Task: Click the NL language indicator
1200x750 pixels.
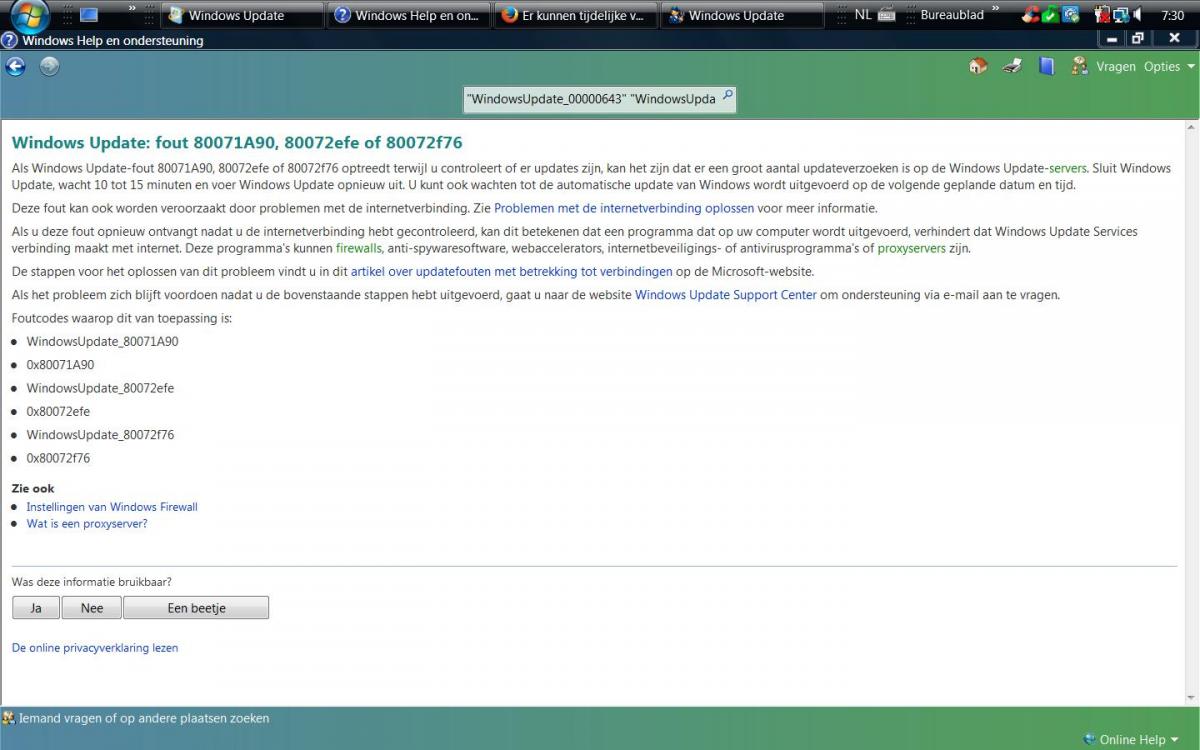Action: pyautogui.click(x=863, y=15)
